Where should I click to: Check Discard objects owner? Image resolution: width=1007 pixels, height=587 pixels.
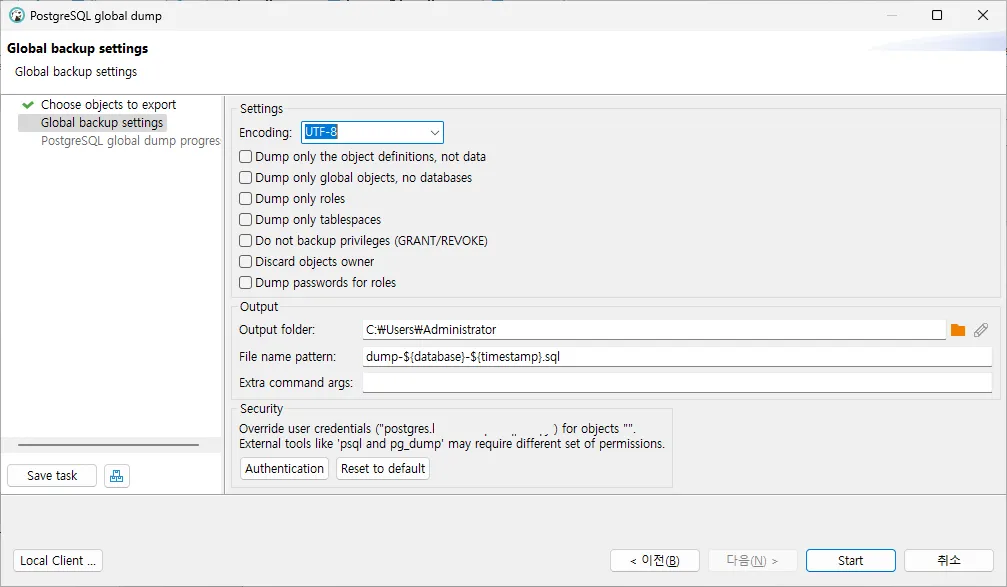tap(245, 261)
